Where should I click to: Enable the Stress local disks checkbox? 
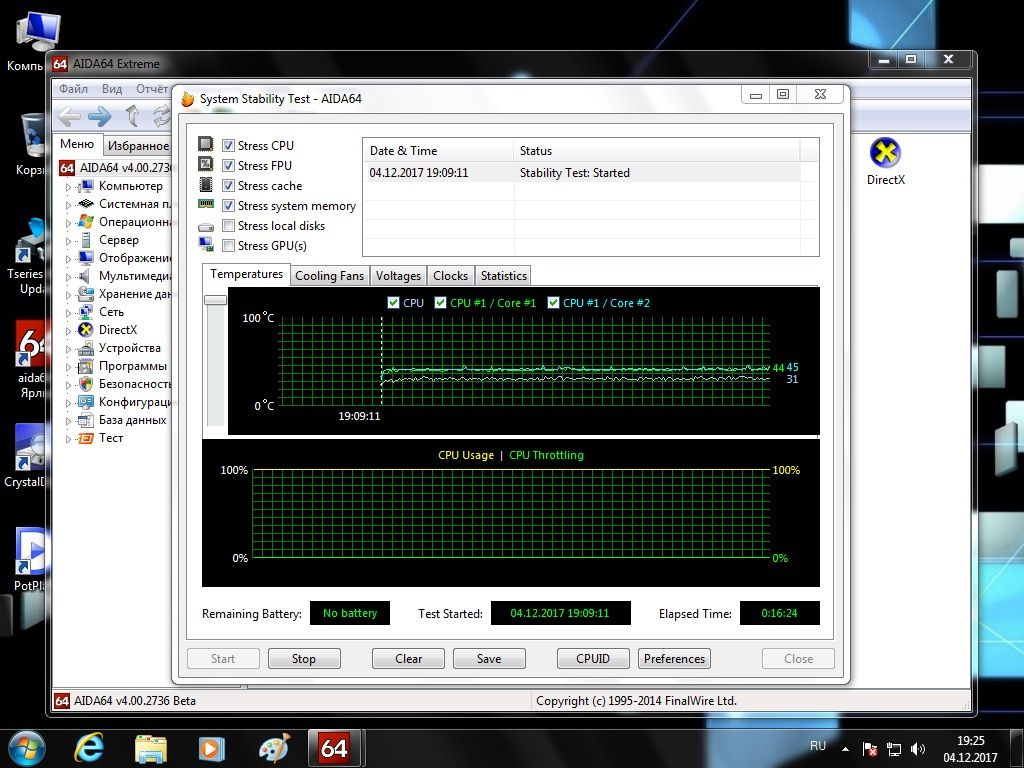[x=229, y=226]
